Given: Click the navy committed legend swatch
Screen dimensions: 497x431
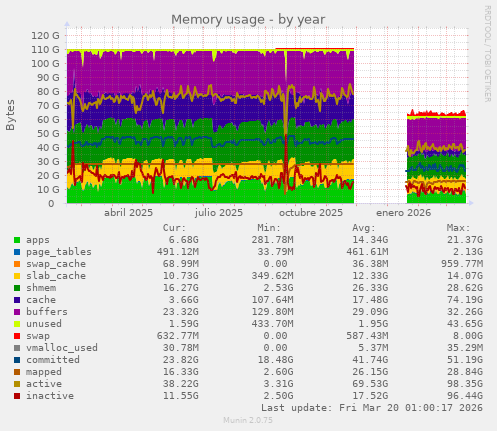Looking at the screenshot, I should [x=17, y=360].
